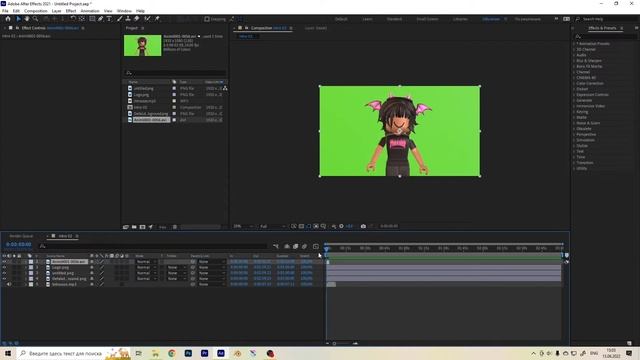Image resolution: width=640 pixels, height=360 pixels.
Task: Toggle the Snapping checkbox in the toolbar
Action: (x=207, y=19)
